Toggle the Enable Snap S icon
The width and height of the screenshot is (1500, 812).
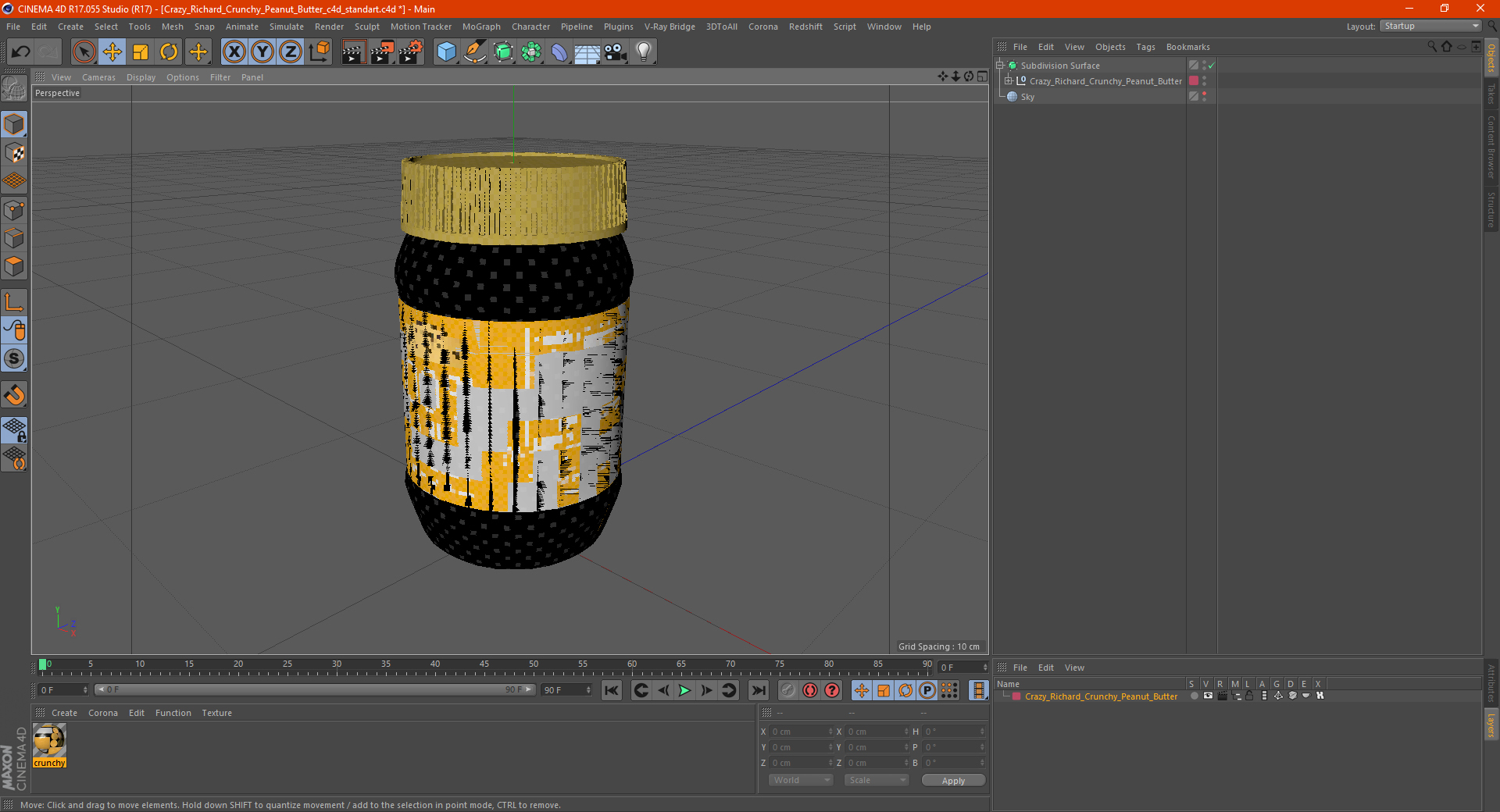(x=14, y=358)
